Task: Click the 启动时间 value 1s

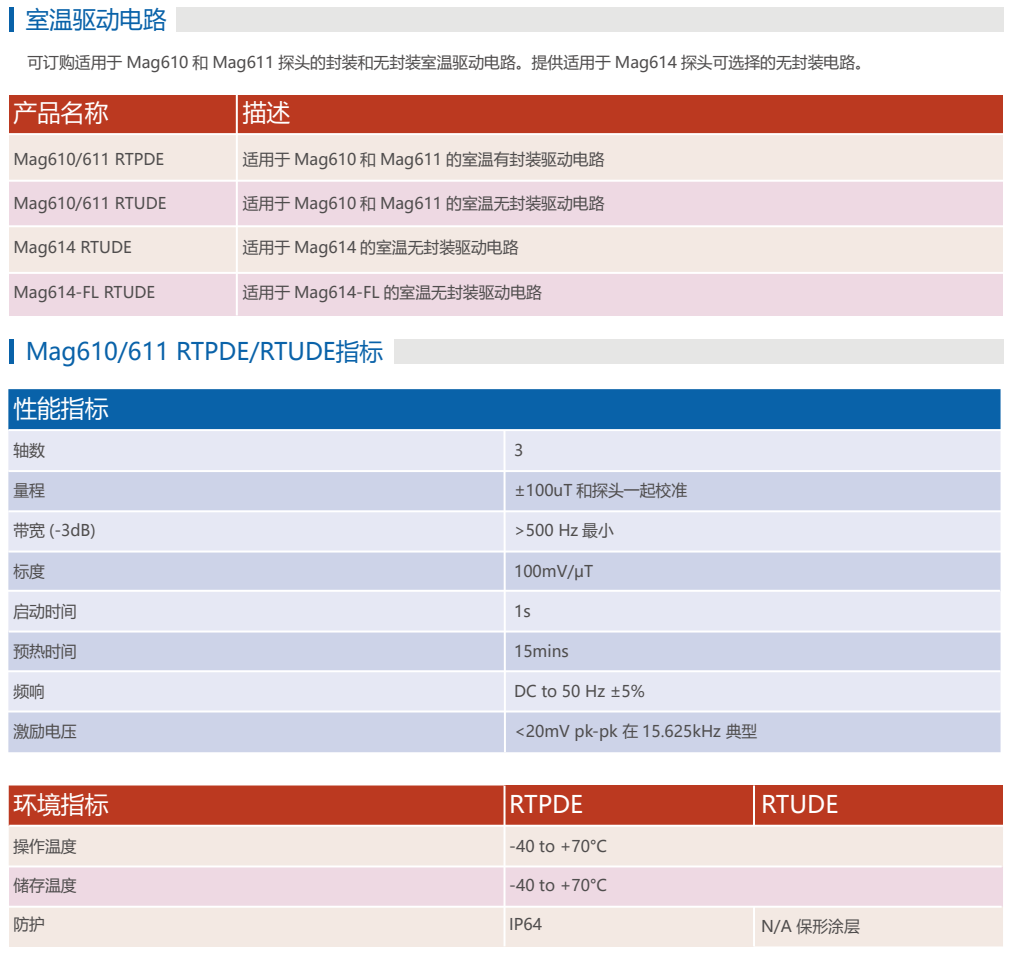Action: coord(522,611)
